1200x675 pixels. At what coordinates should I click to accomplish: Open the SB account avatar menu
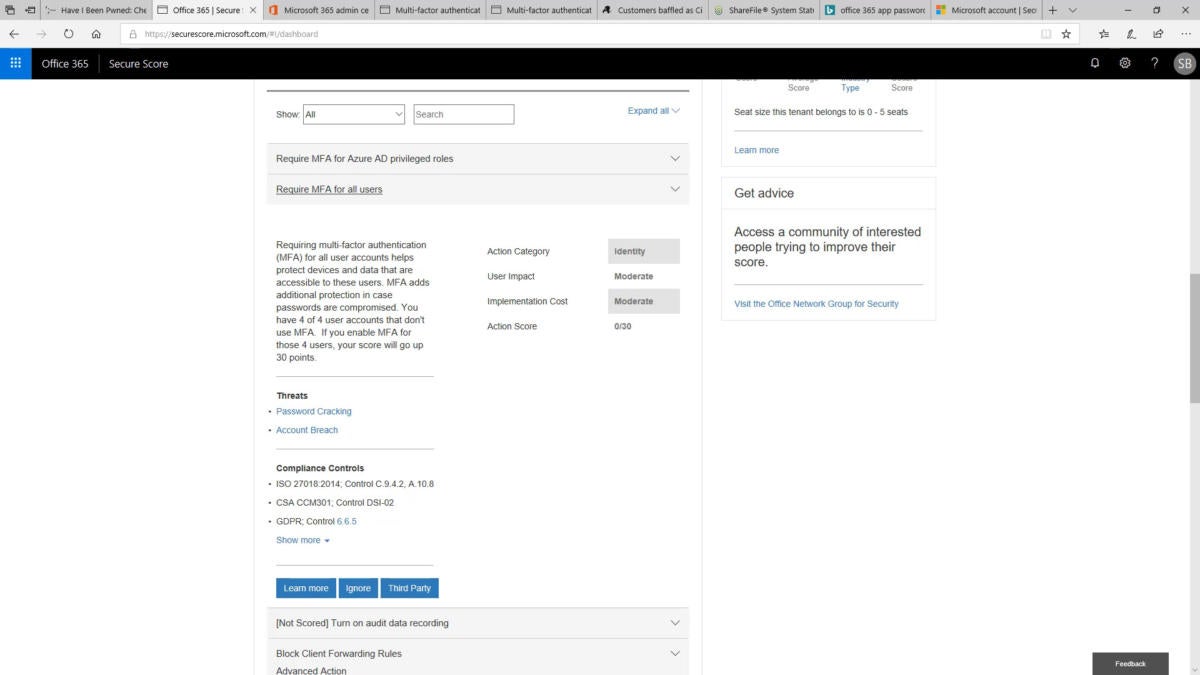coord(1184,63)
